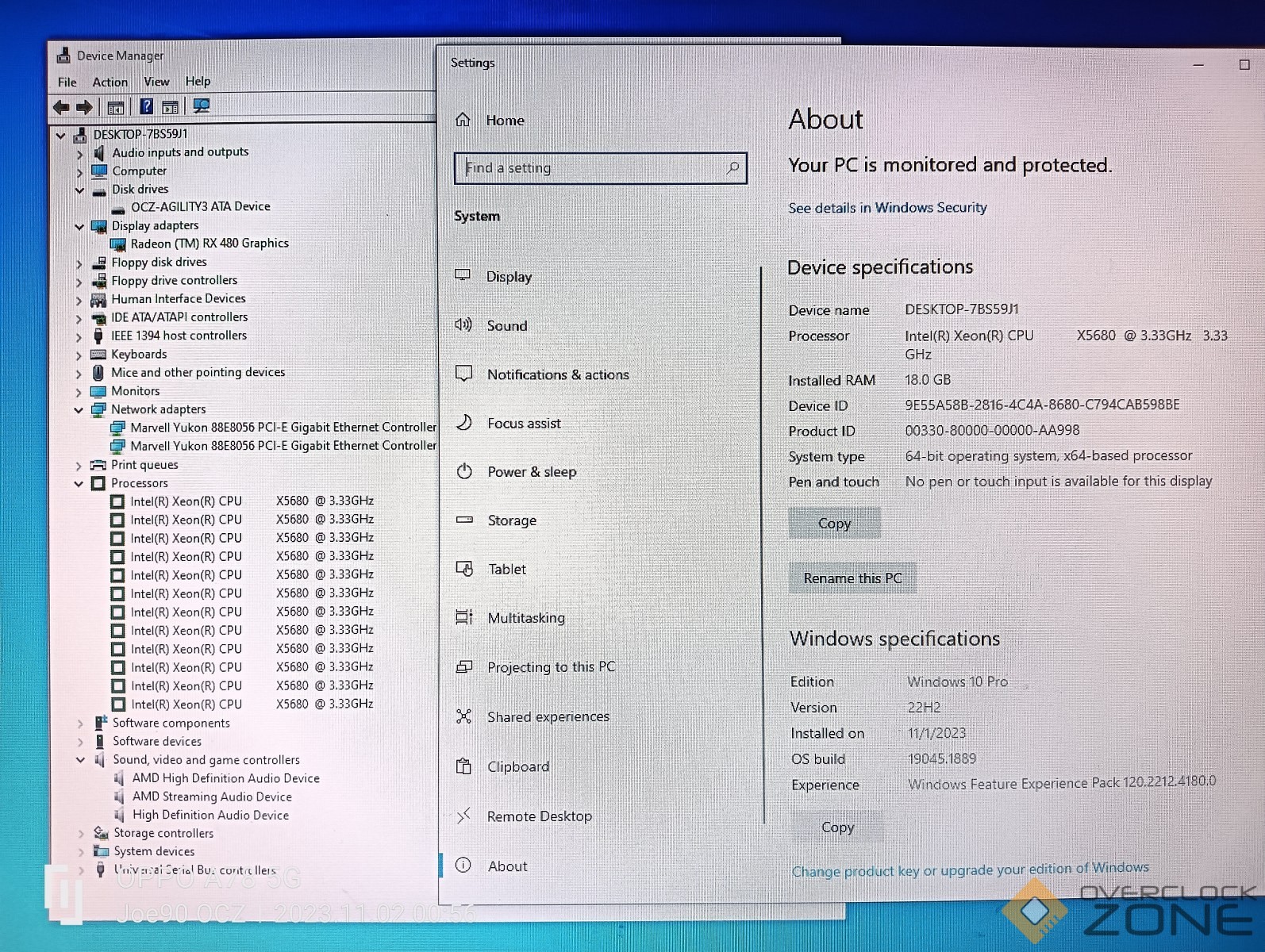Select Software devices category
1265x952 pixels.
click(156, 741)
